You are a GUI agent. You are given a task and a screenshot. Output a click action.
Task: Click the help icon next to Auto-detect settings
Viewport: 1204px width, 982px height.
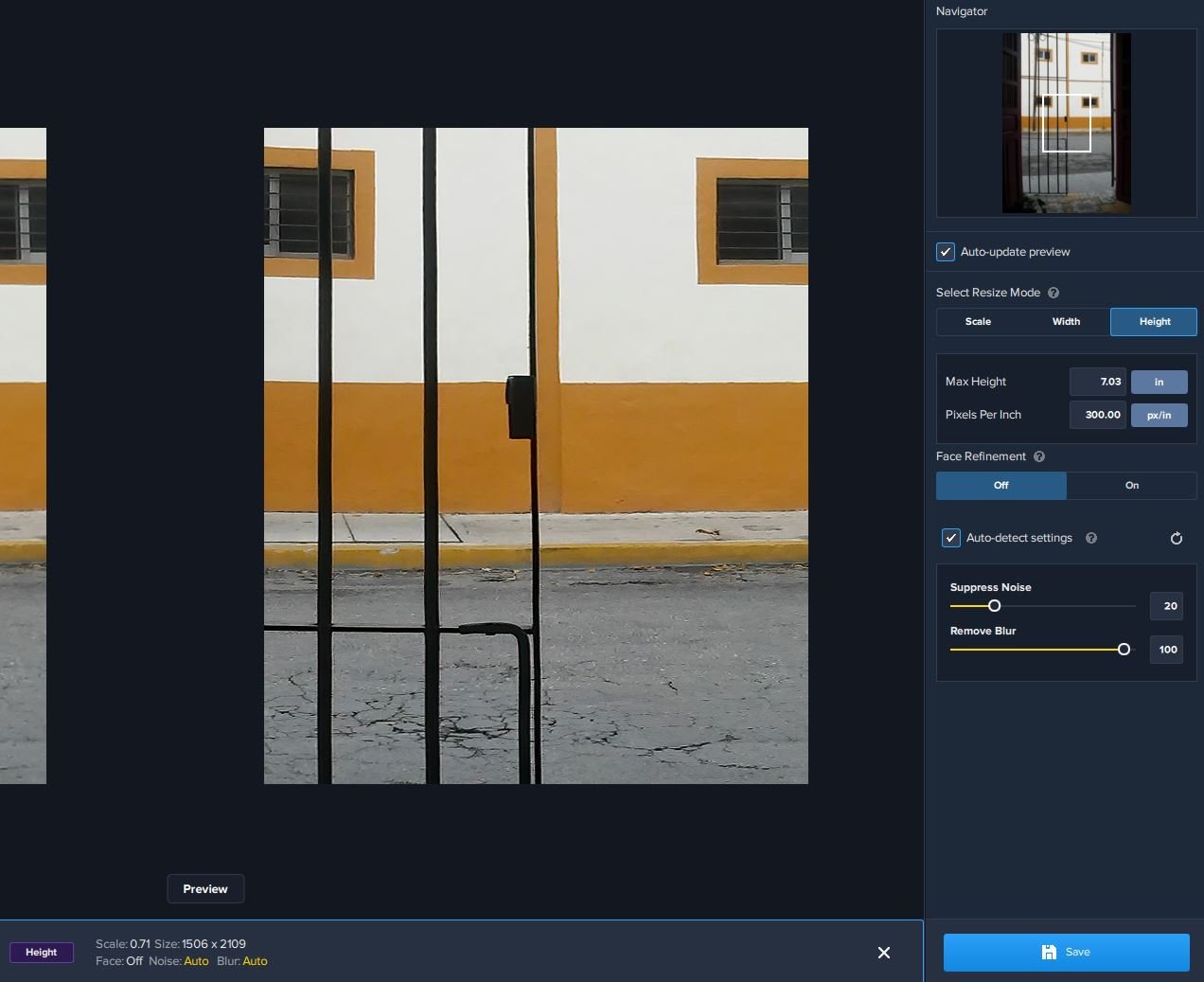coord(1091,538)
